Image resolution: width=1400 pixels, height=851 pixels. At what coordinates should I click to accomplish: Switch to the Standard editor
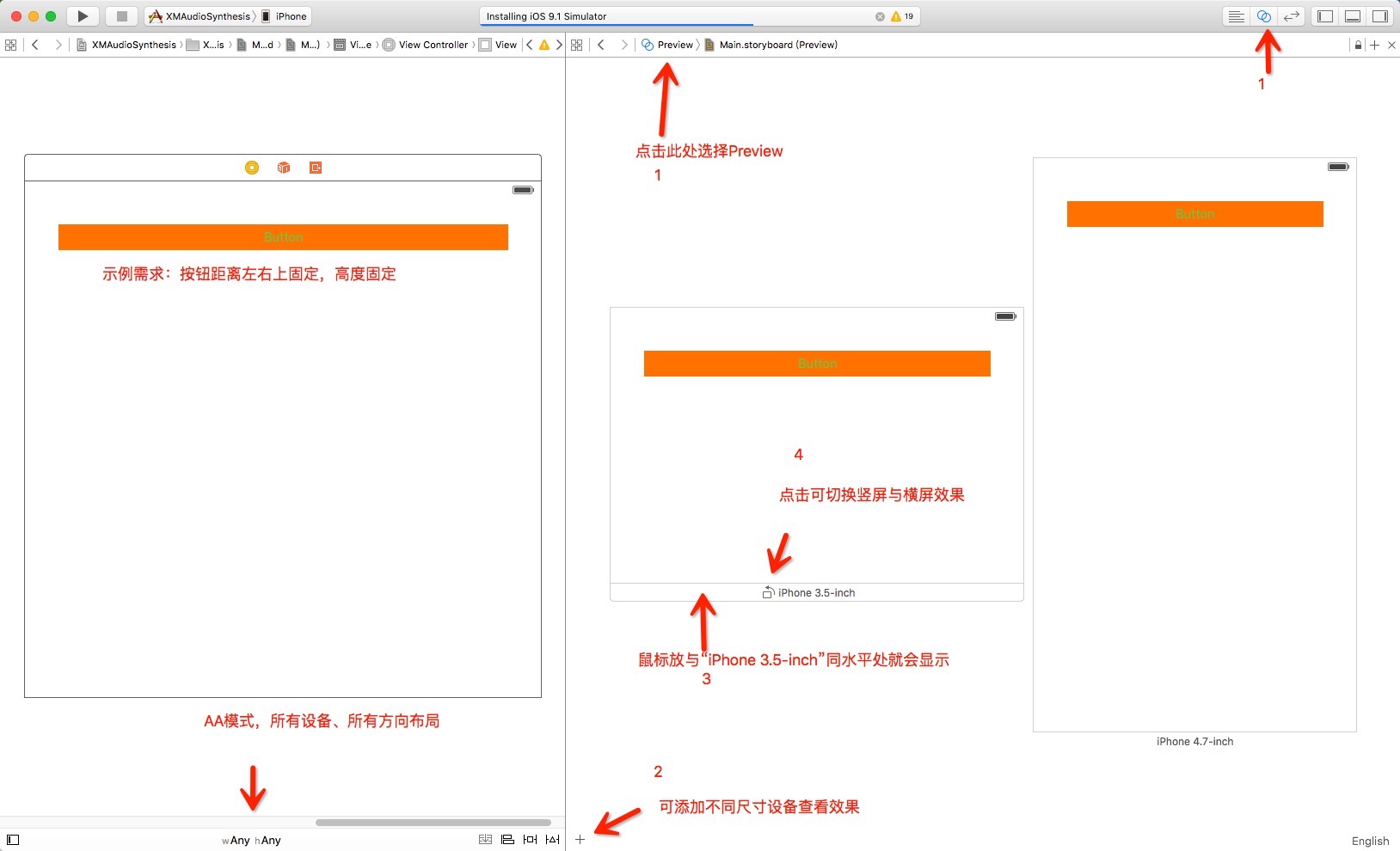[1236, 16]
